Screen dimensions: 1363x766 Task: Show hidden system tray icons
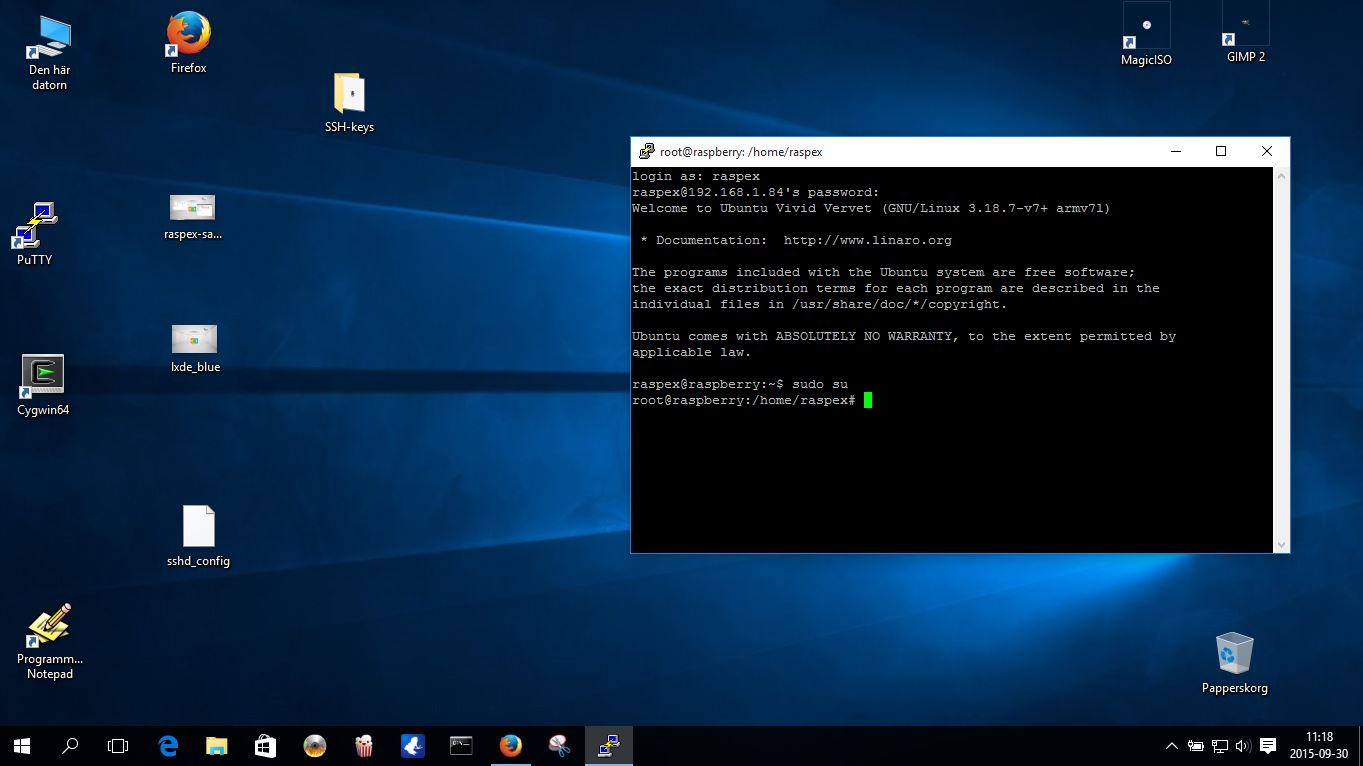[x=1172, y=746]
